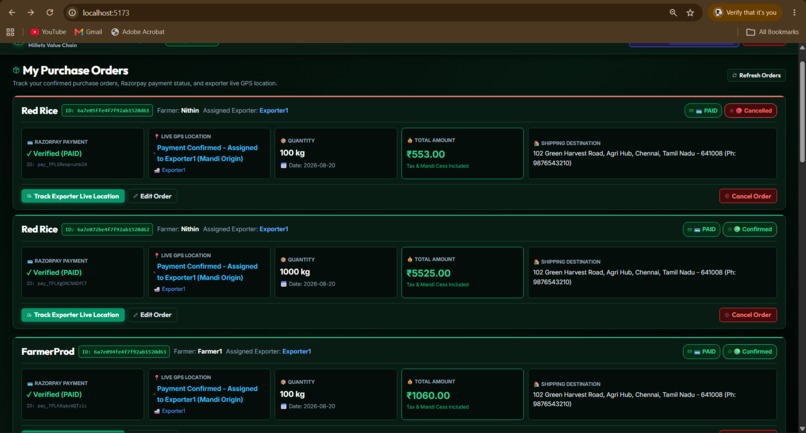The height and width of the screenshot is (433, 806).
Task: Open the zoom magnifier icon in address bar
Action: tap(673, 12)
